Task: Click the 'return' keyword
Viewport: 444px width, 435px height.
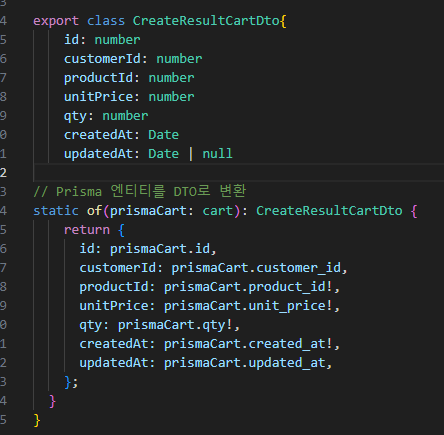Action: (87, 230)
